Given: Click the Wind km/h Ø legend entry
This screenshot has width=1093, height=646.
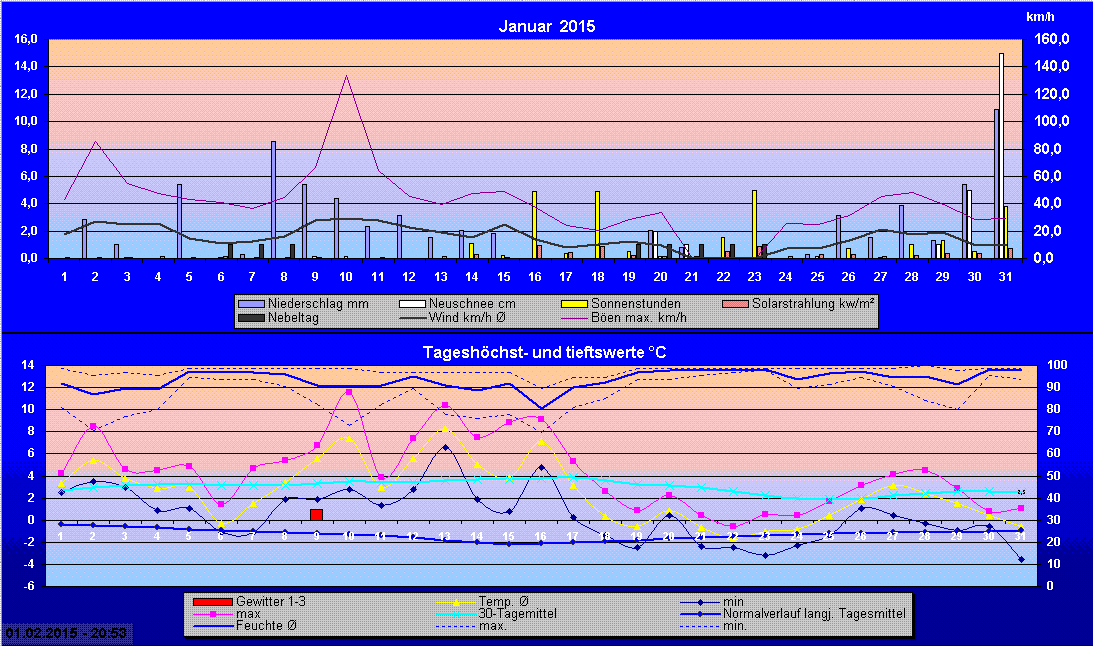Looking at the screenshot, I should point(461,318).
